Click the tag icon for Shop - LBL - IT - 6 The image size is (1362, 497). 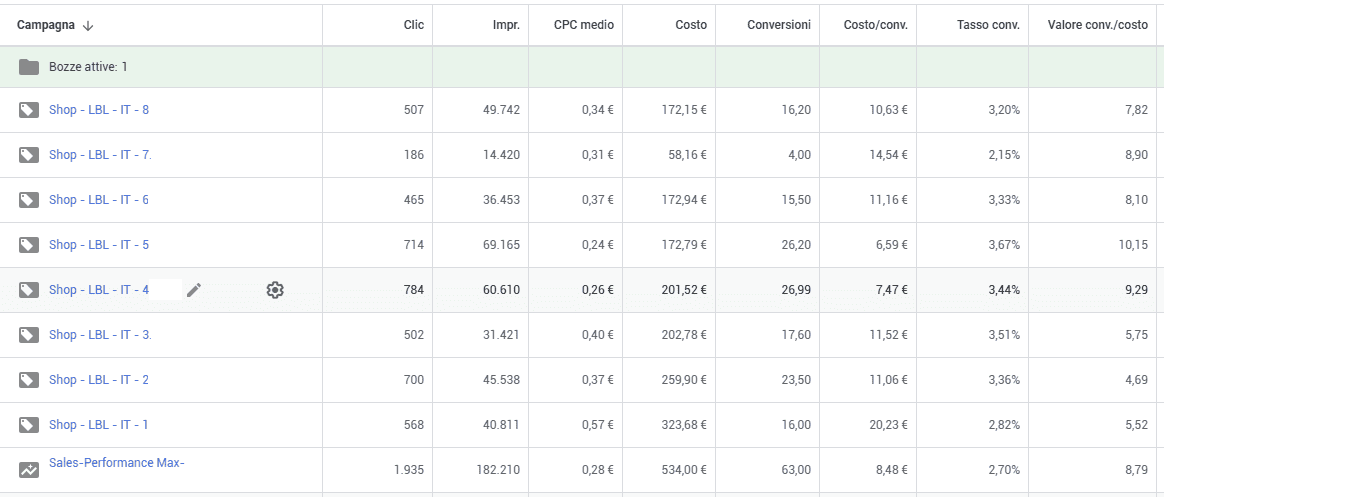(29, 200)
